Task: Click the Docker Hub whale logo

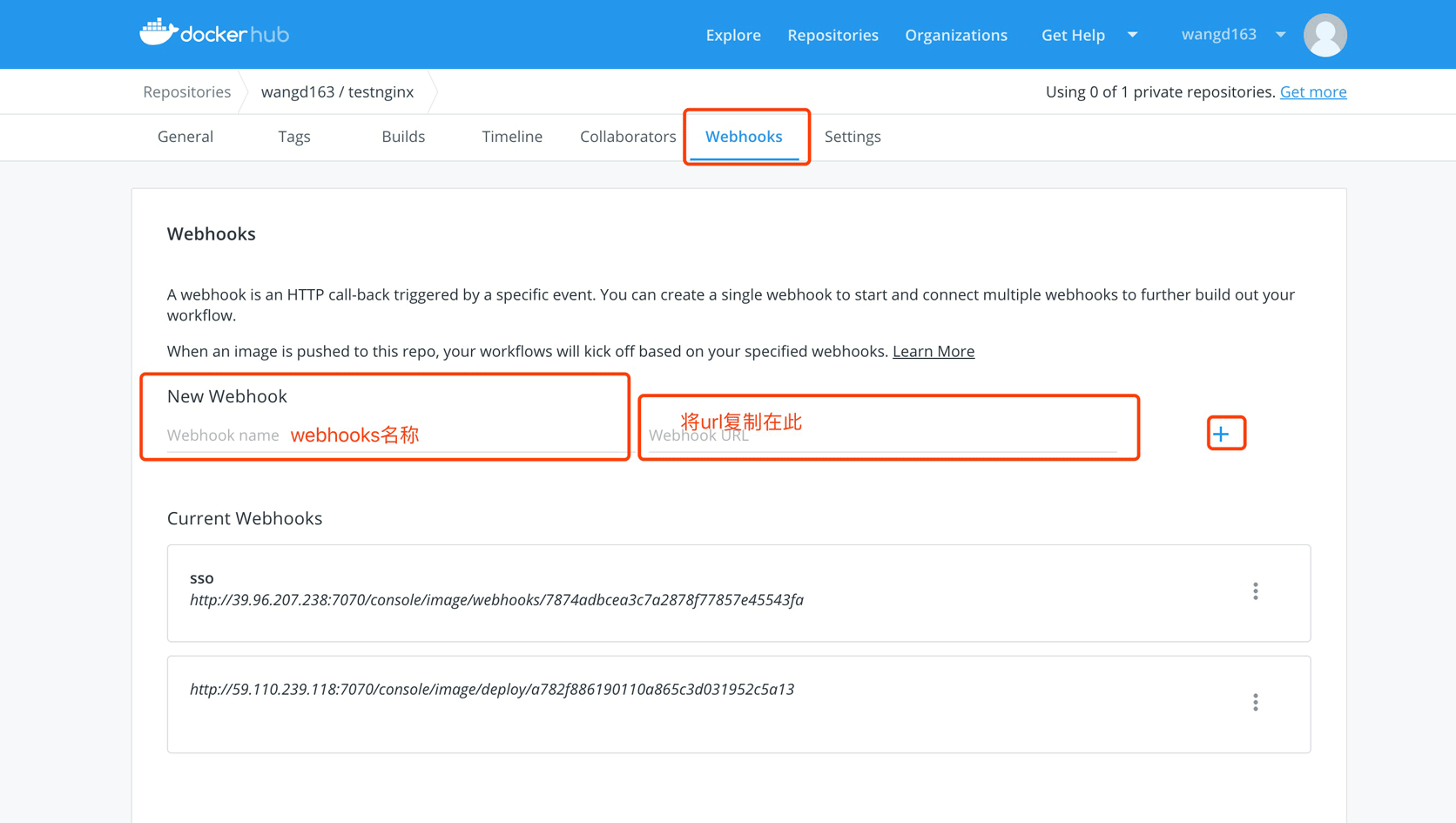Action: 214,33
